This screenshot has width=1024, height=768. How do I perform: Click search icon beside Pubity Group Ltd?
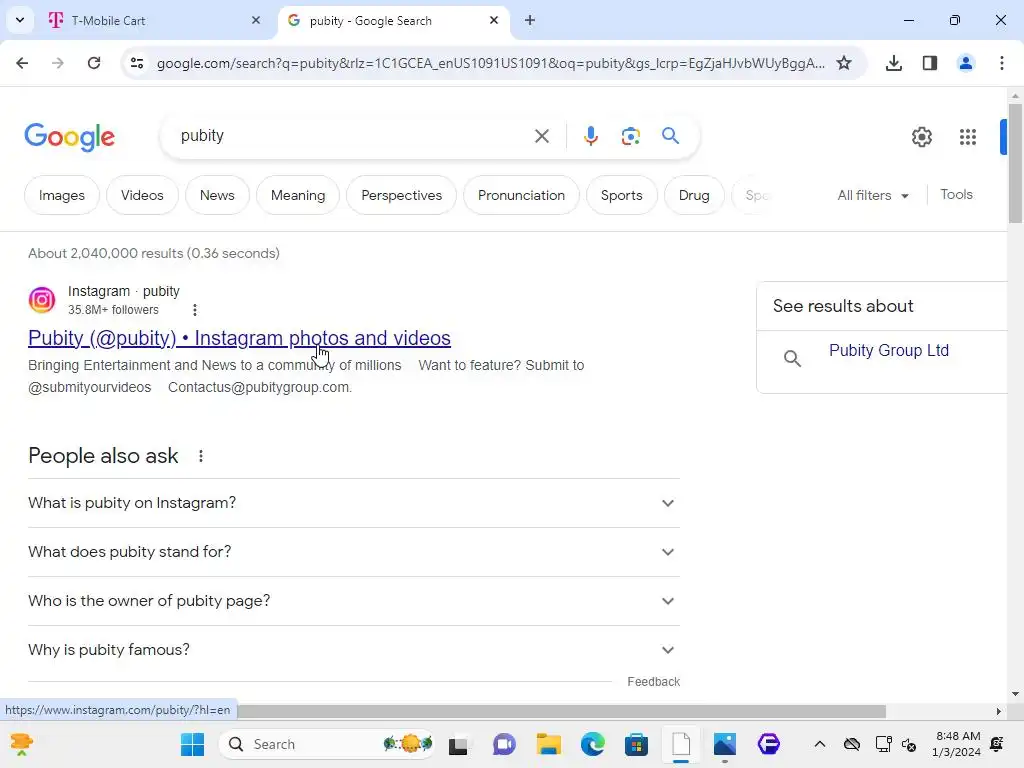point(792,358)
